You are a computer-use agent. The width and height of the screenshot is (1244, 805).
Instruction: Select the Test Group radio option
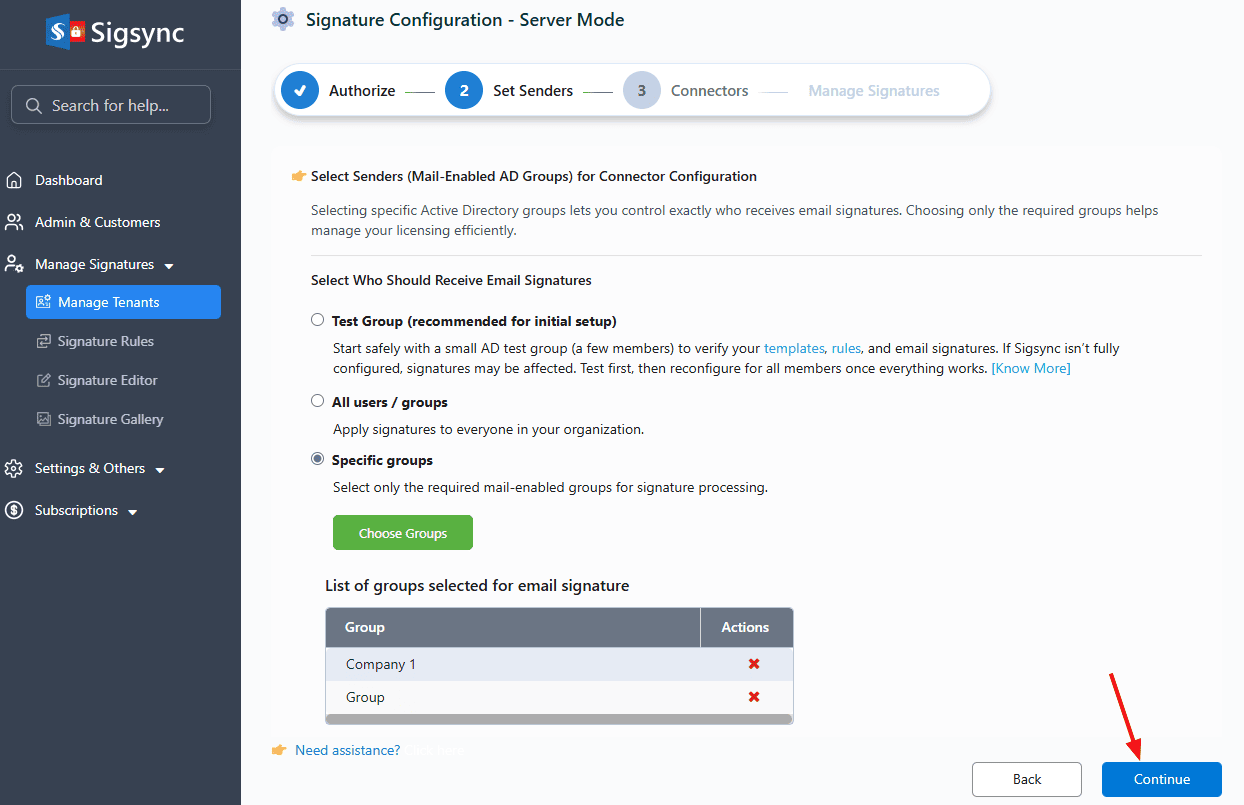pyautogui.click(x=318, y=320)
